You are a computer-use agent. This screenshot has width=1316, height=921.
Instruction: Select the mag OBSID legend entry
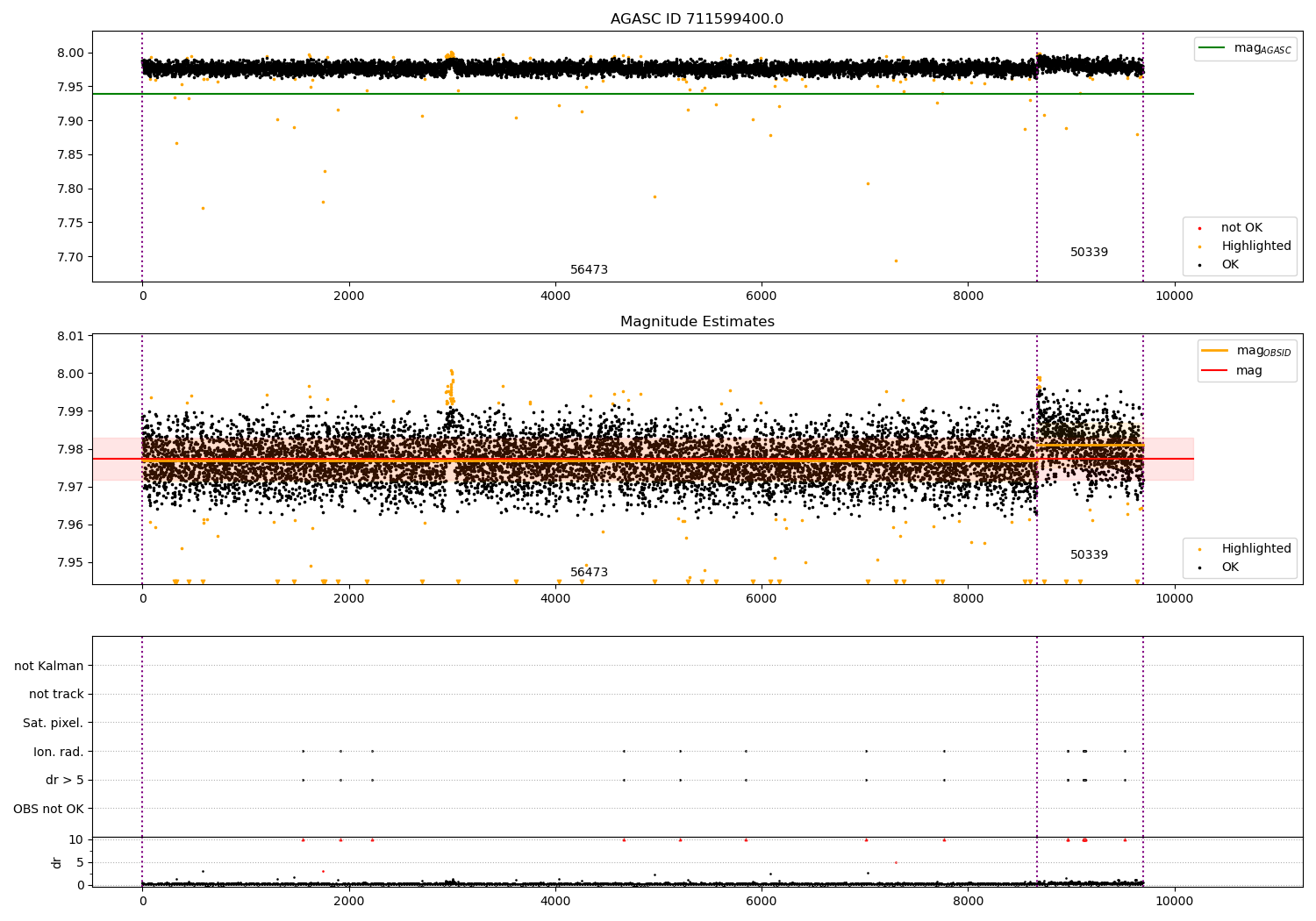[1247, 351]
